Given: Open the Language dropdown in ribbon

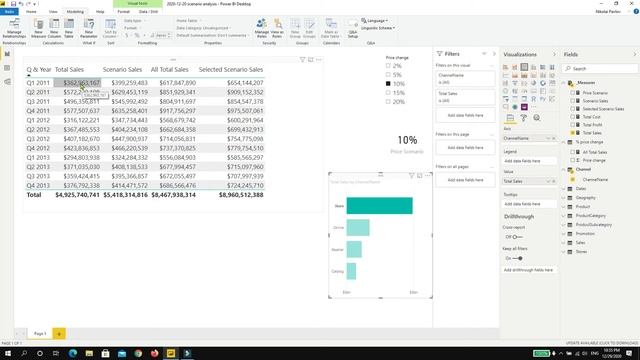Looking at the screenshot, I should point(375,20).
